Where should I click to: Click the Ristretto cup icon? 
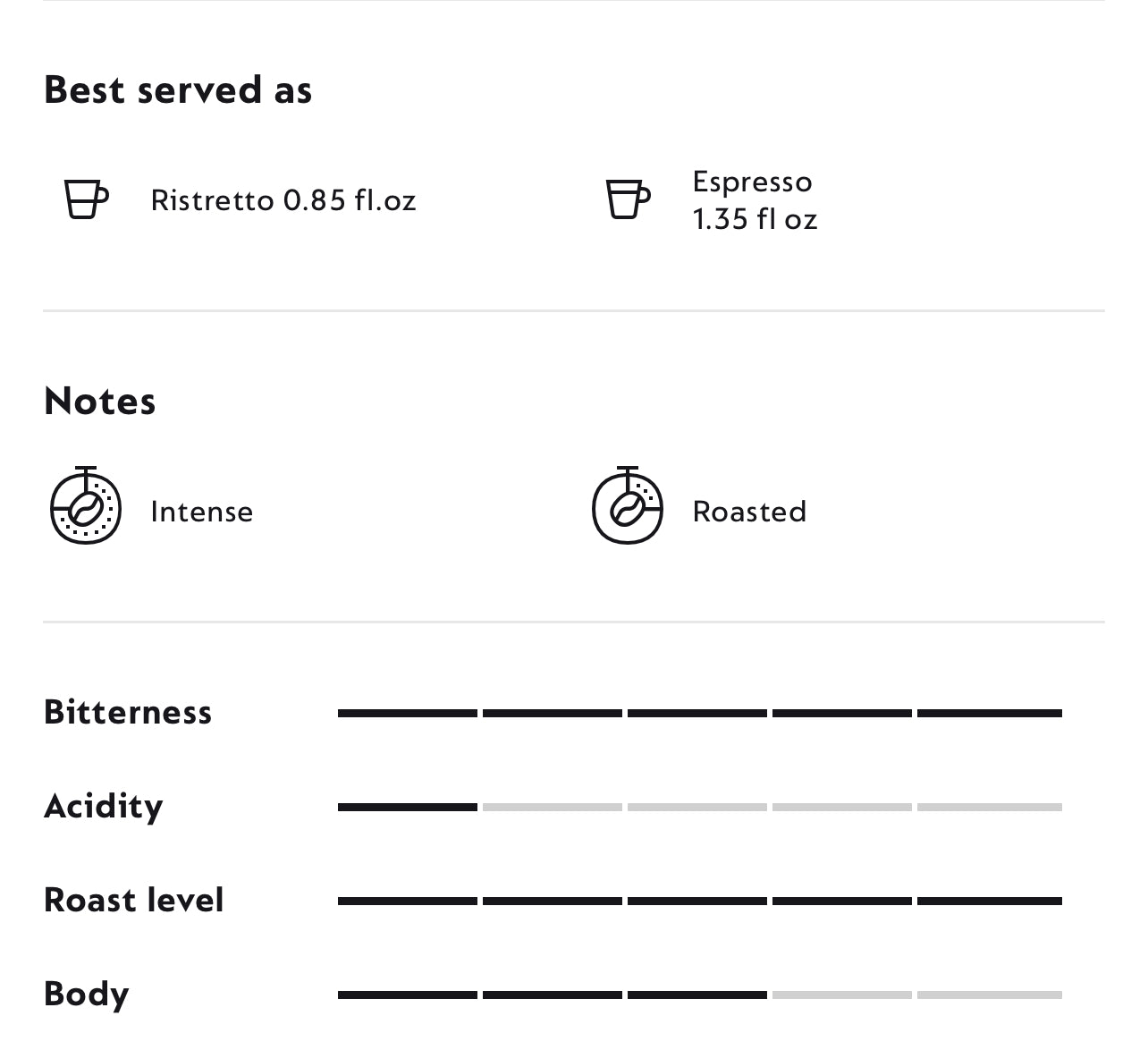86,199
